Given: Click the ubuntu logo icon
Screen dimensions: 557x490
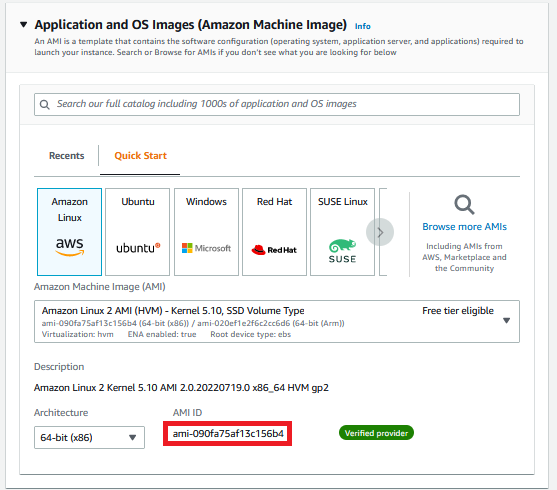Looking at the screenshot, I should pyautogui.click(x=138, y=248).
